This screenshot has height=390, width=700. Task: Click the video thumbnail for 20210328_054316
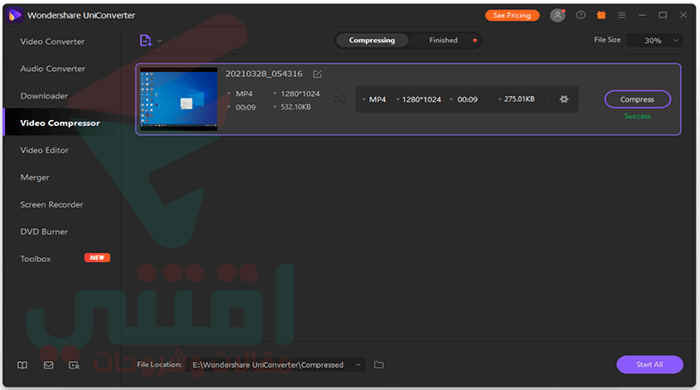179,99
